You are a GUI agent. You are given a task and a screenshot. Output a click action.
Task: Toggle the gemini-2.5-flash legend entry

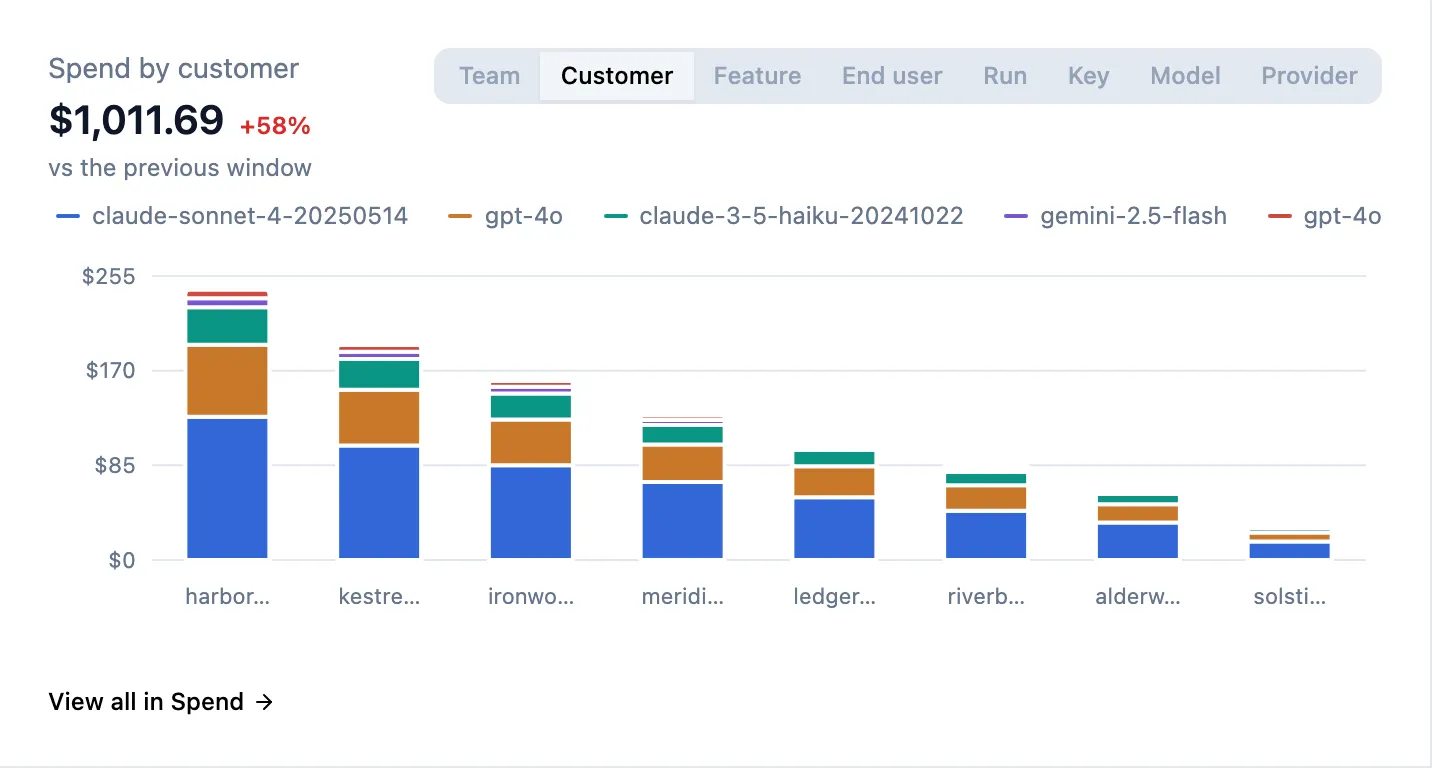click(1116, 216)
